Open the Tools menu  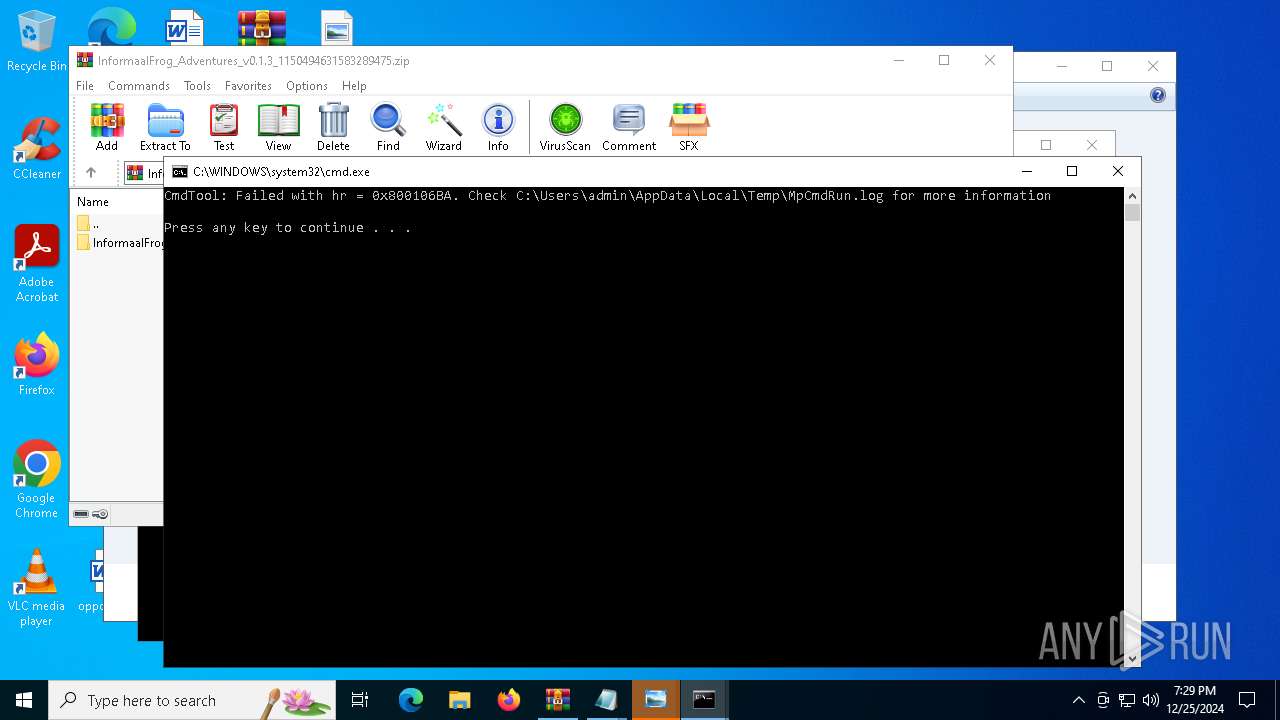pos(197,86)
